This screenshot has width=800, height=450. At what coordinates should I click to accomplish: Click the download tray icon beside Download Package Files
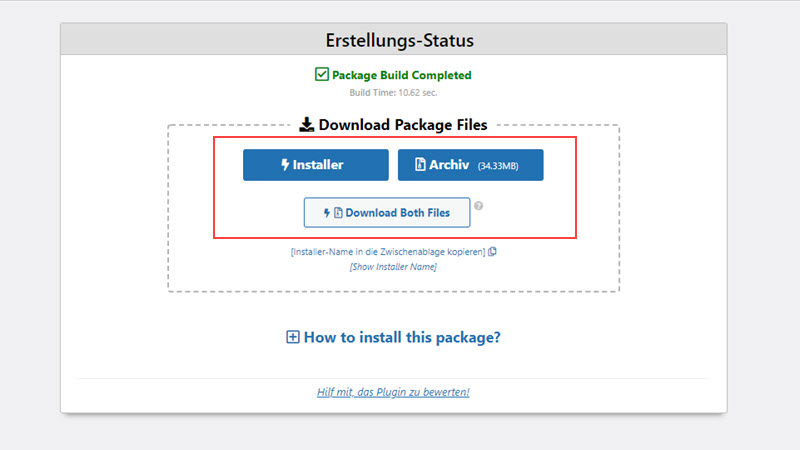coord(306,124)
